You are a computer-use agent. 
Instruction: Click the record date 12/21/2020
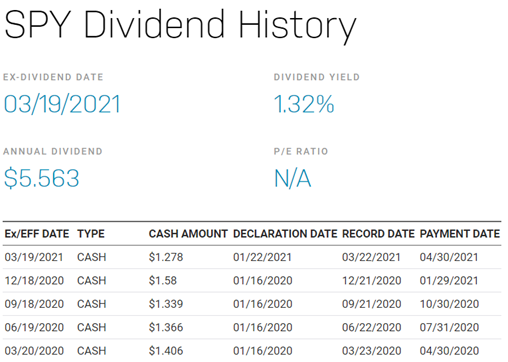pyautogui.click(x=372, y=280)
